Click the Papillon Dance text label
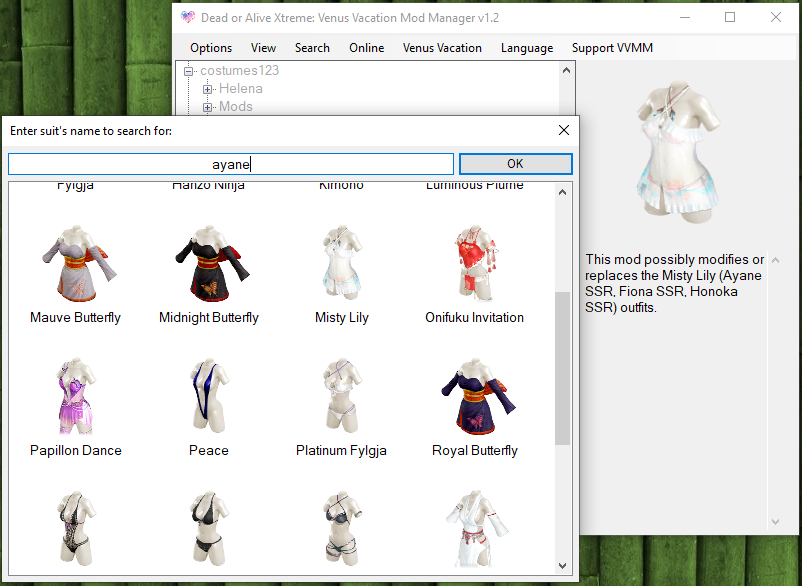The image size is (802, 586). pos(76,450)
